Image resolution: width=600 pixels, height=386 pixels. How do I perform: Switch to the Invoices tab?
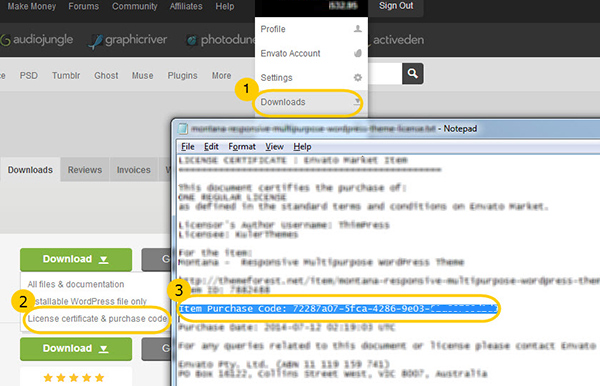click(x=134, y=170)
